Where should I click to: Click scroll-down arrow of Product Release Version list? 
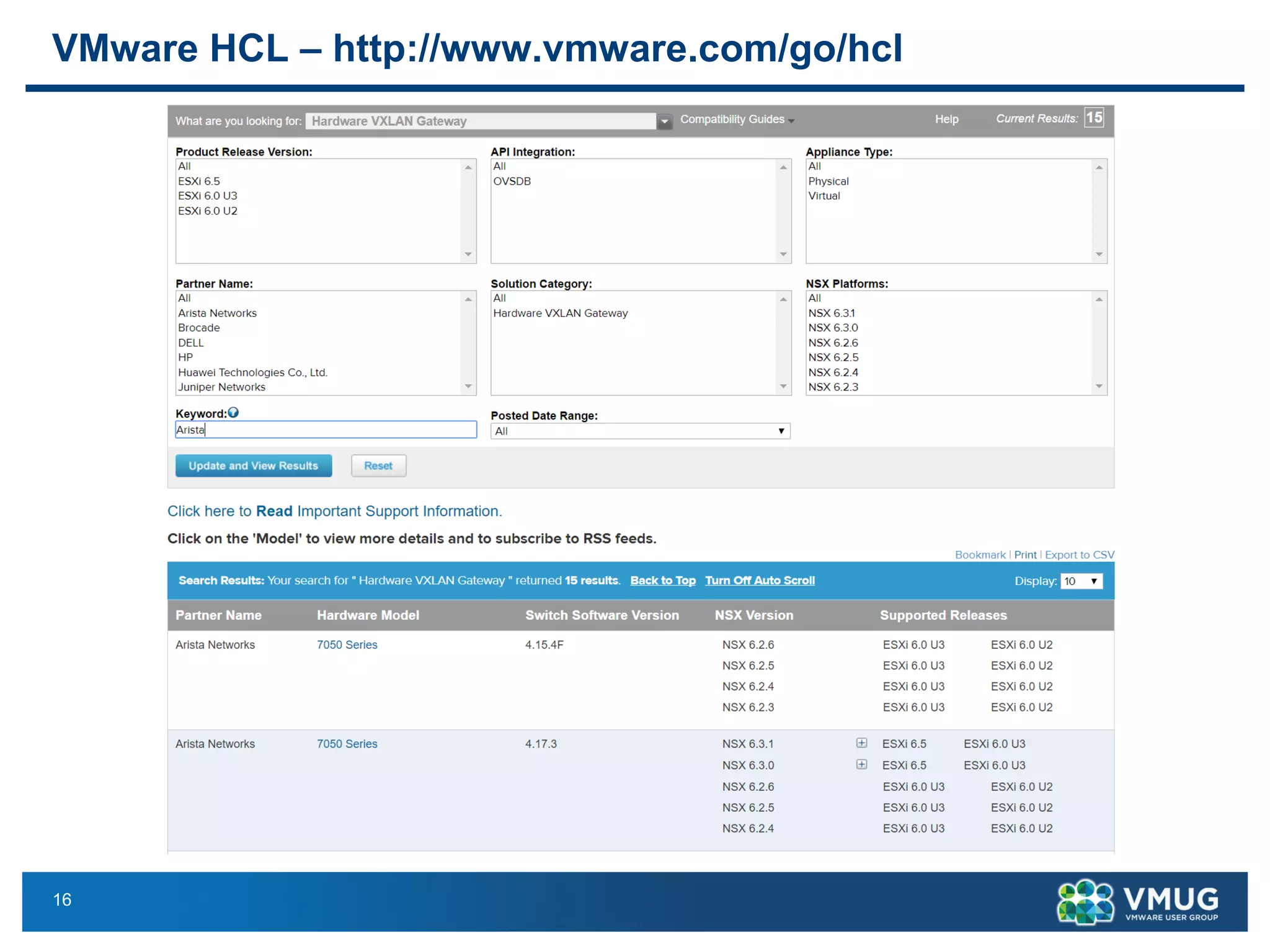tap(468, 255)
